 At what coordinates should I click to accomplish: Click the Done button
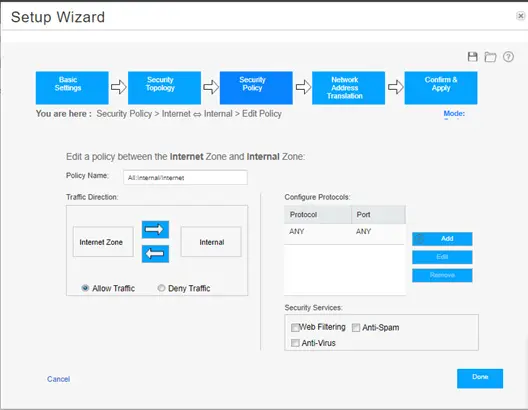click(480, 378)
